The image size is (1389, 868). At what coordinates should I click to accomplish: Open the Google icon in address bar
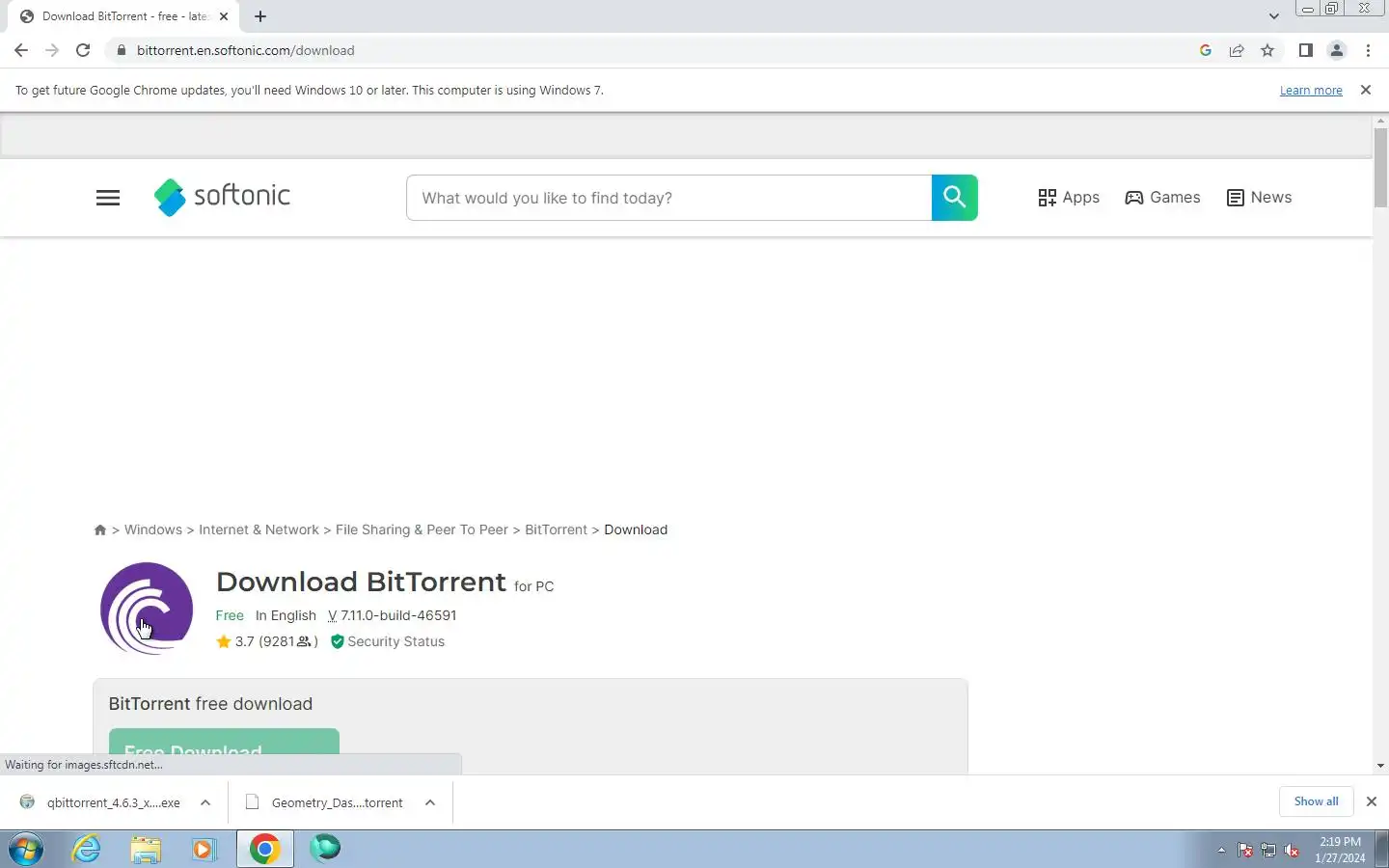pos(1206,50)
